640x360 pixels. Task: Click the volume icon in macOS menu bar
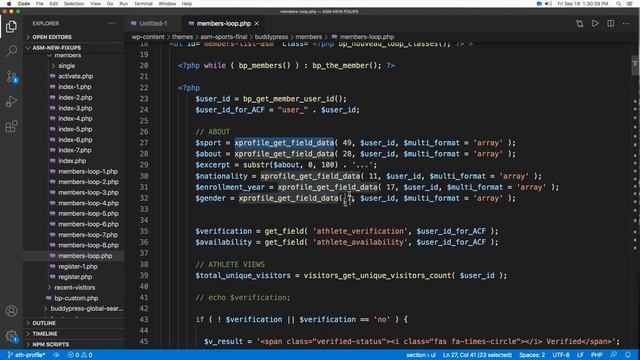(x=548, y=4)
